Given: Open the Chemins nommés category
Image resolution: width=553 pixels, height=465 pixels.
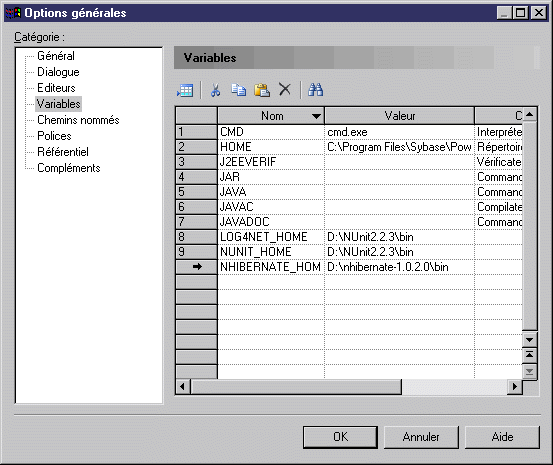Looking at the screenshot, I should [78, 120].
